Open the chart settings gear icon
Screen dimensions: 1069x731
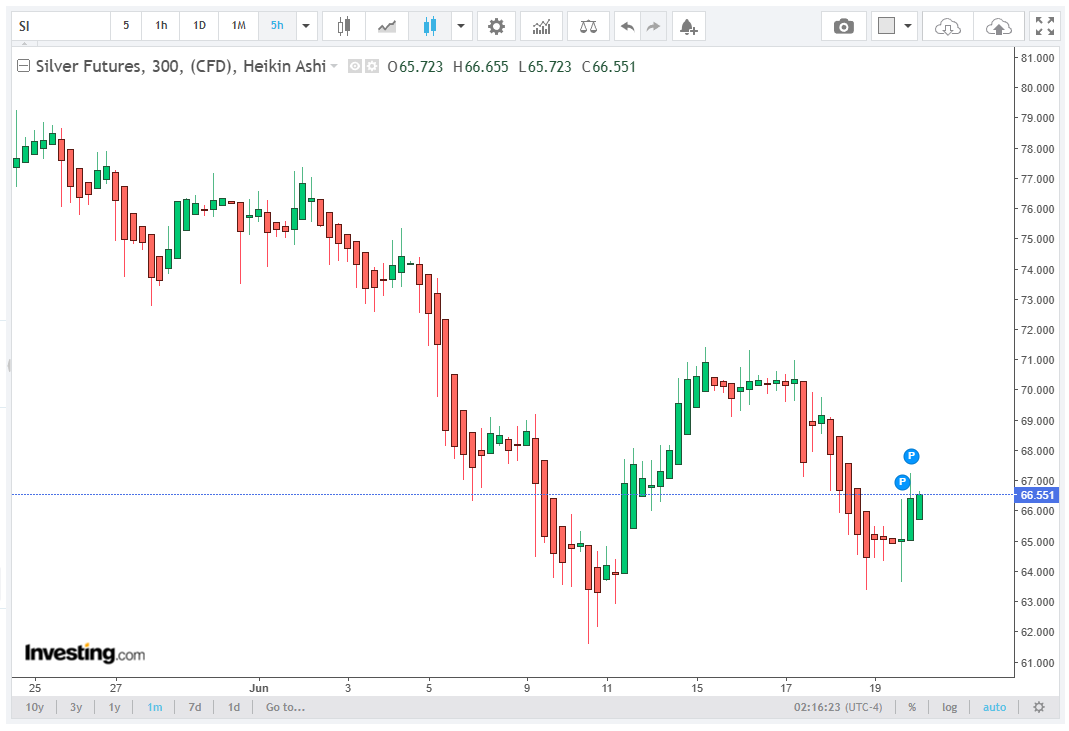pyautogui.click(x=496, y=27)
